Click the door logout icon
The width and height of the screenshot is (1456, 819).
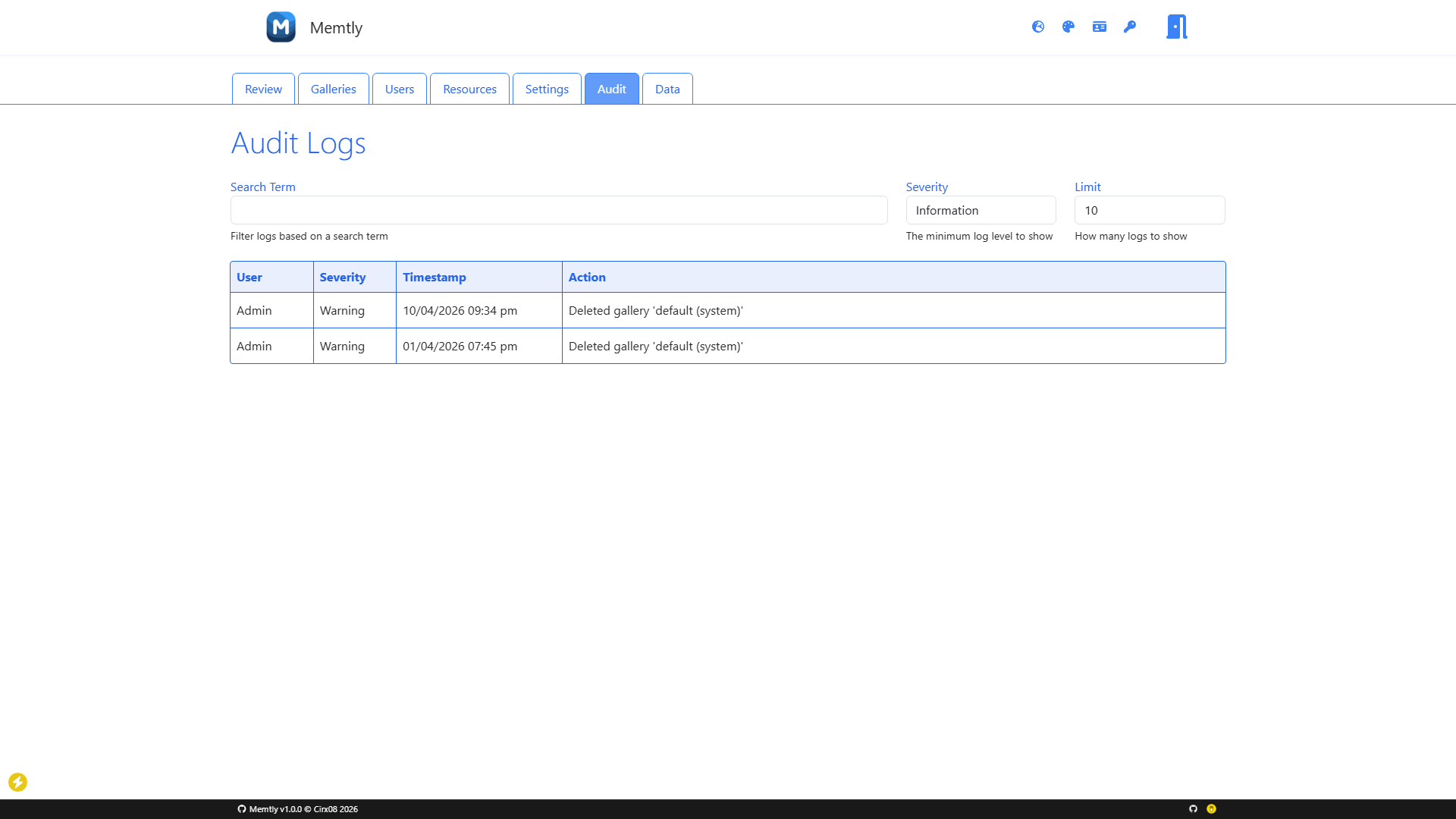tap(1177, 27)
